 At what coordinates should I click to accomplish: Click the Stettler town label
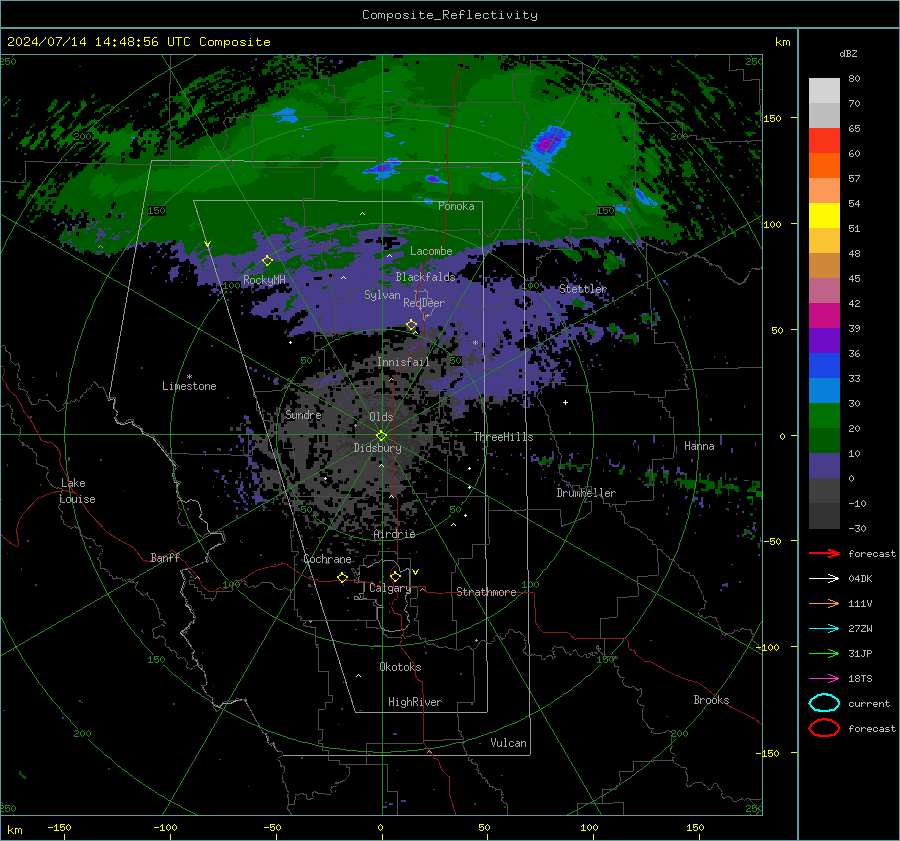[x=583, y=289]
